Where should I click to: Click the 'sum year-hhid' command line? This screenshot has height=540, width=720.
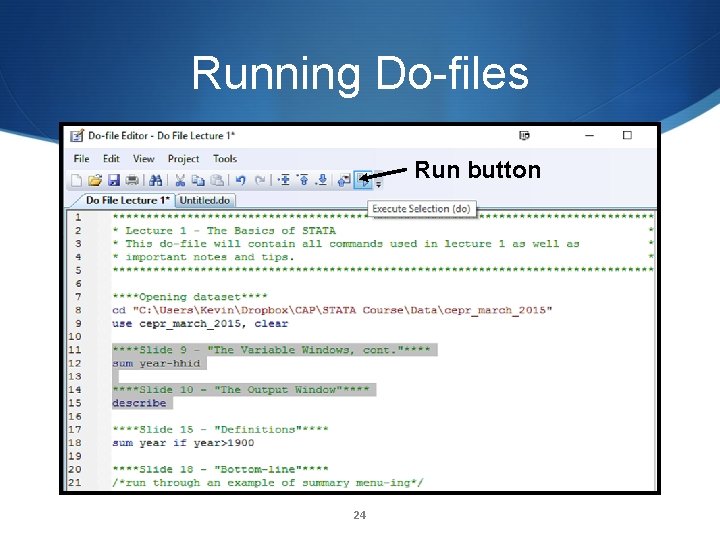tap(156, 363)
